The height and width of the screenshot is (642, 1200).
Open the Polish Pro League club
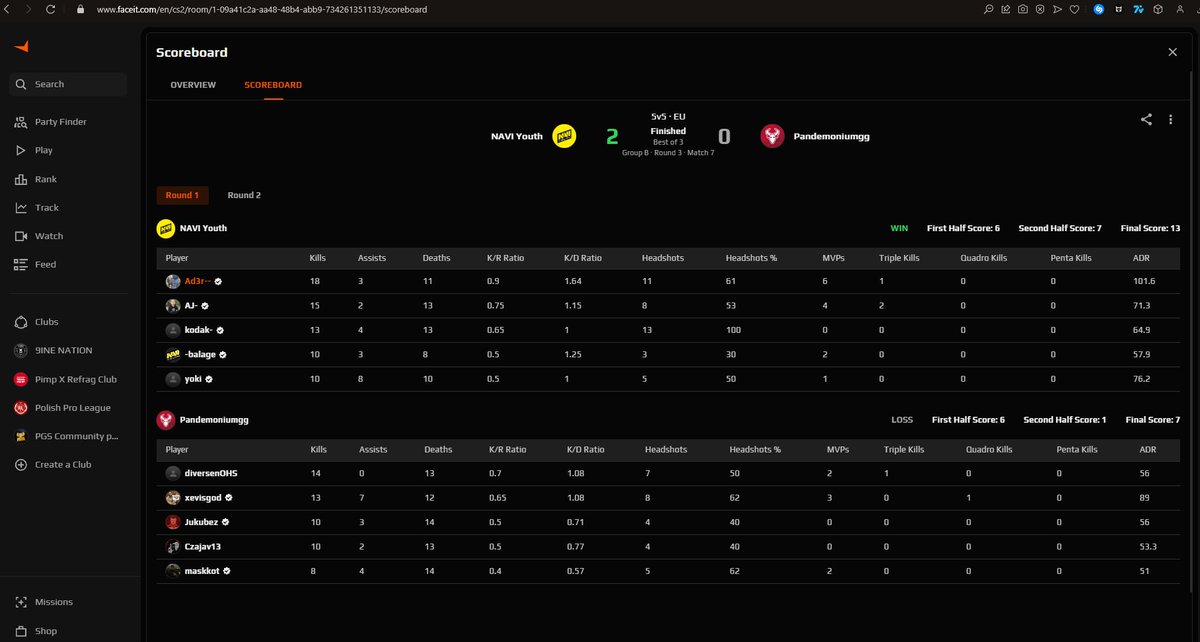[x=62, y=408]
